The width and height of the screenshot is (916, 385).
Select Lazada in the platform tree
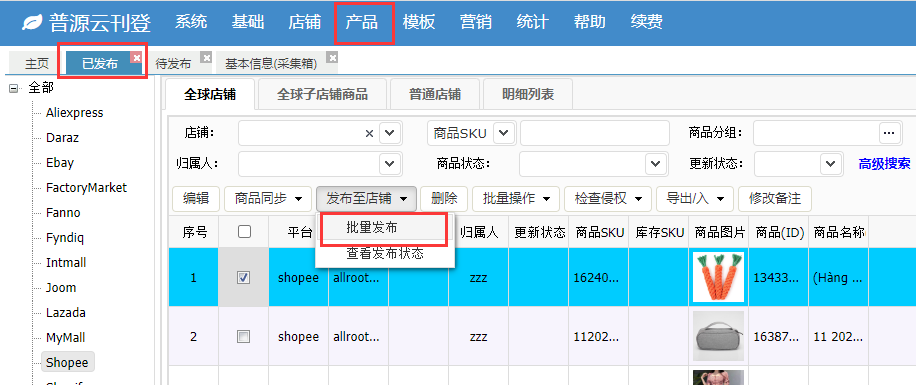pyautogui.click(x=65, y=313)
